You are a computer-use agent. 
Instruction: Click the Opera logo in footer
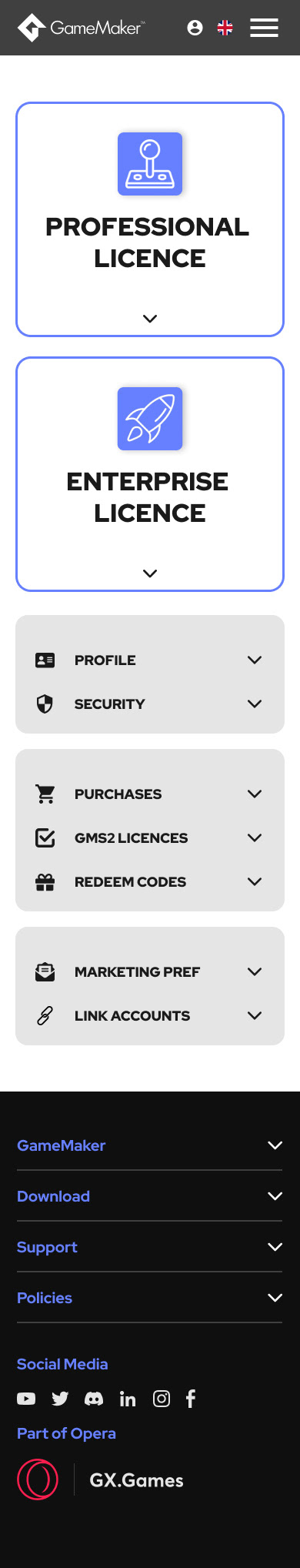tap(38, 1479)
